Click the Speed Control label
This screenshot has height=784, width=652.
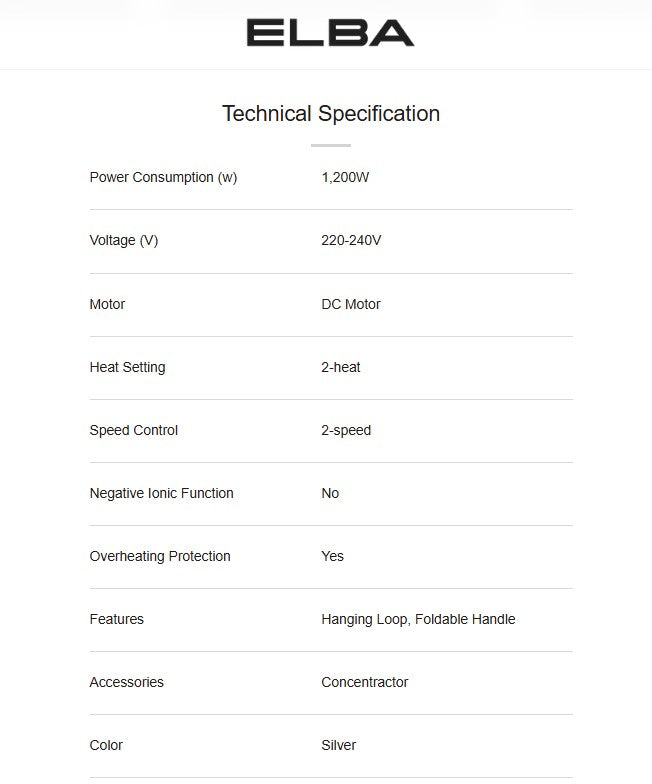133,430
